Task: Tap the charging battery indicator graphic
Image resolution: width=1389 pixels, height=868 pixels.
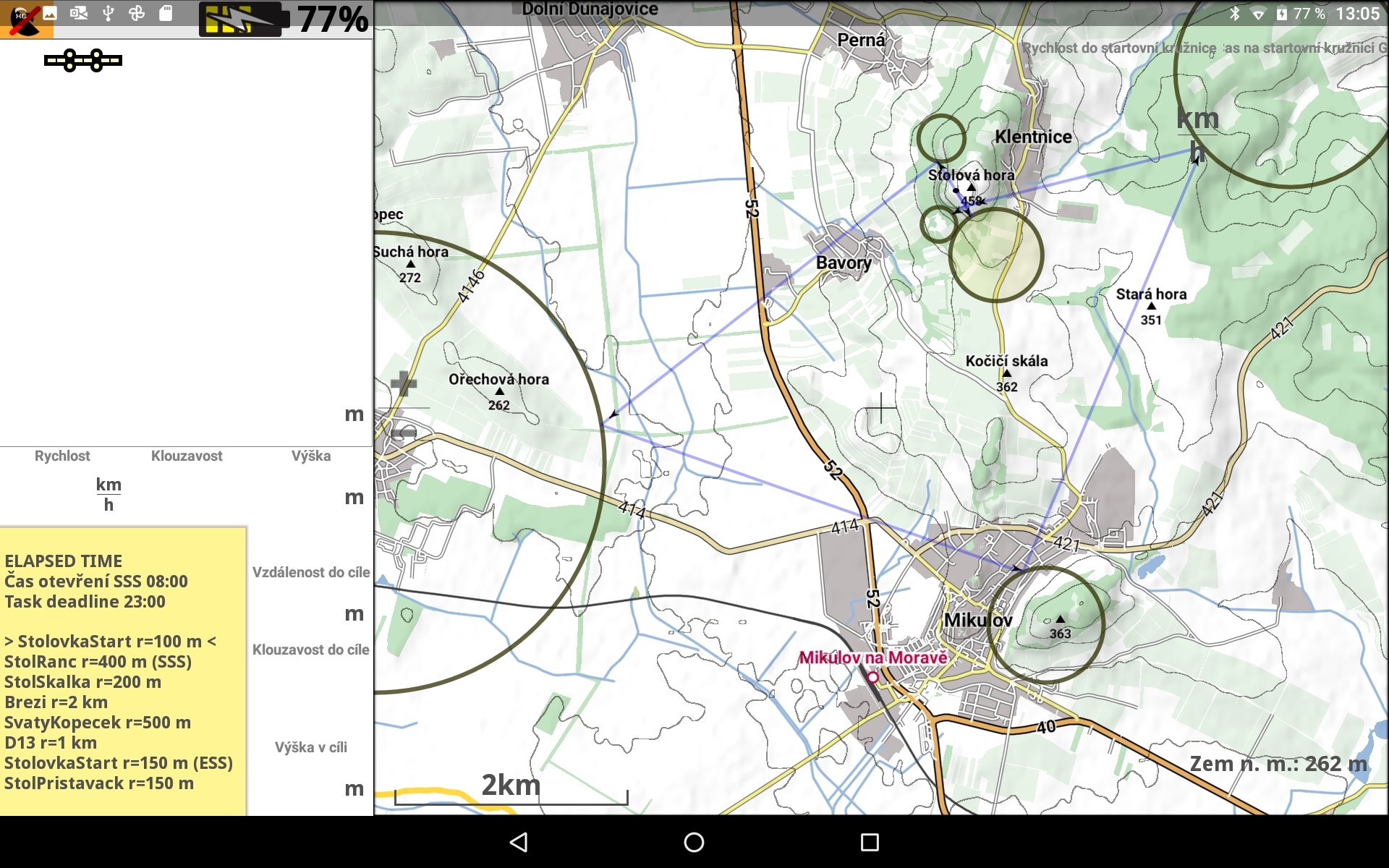Action: pos(245,20)
